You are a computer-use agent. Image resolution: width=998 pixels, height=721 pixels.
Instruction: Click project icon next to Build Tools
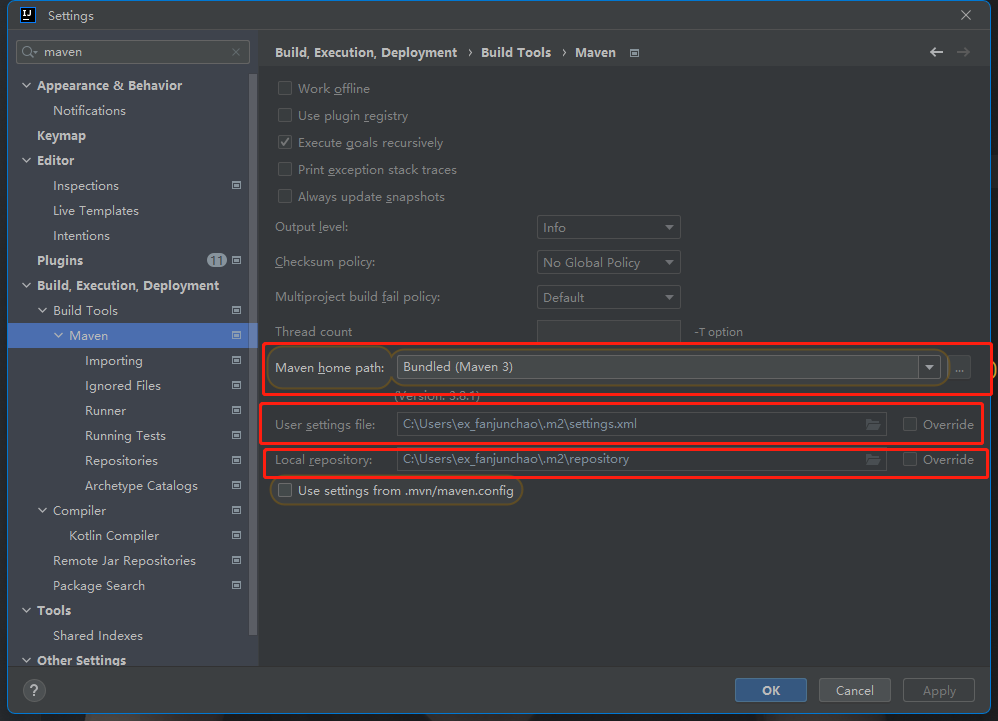pos(237,311)
